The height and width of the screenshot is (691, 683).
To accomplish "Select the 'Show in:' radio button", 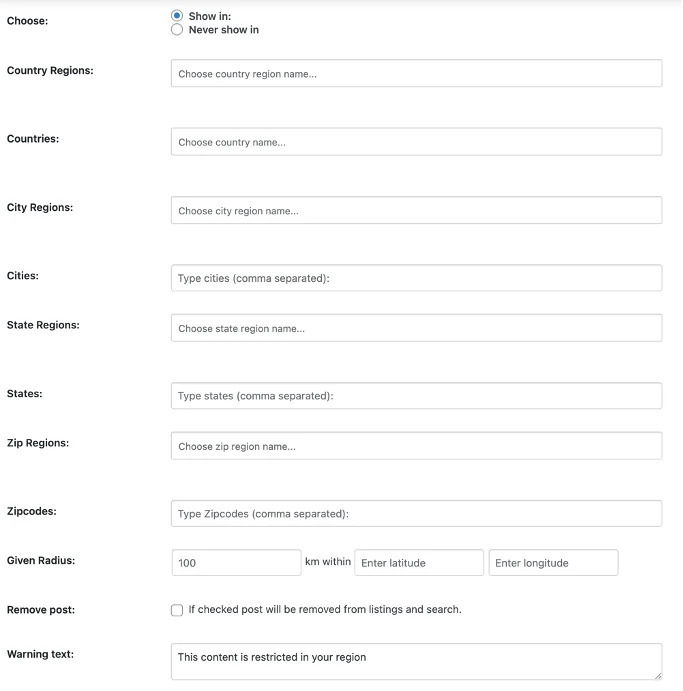I will [x=177, y=16].
